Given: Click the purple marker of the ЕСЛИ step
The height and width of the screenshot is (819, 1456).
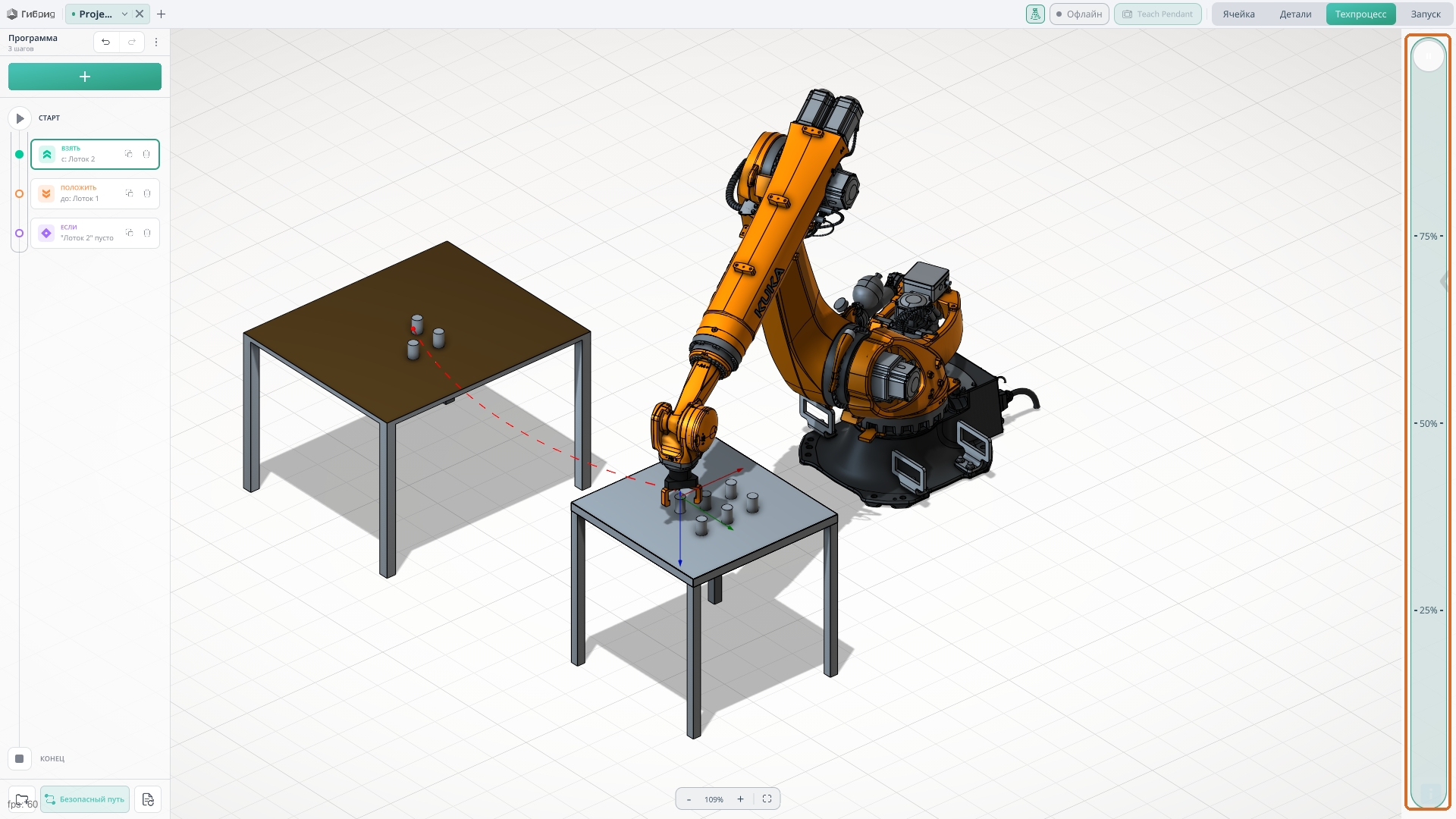Looking at the screenshot, I should 20,233.
